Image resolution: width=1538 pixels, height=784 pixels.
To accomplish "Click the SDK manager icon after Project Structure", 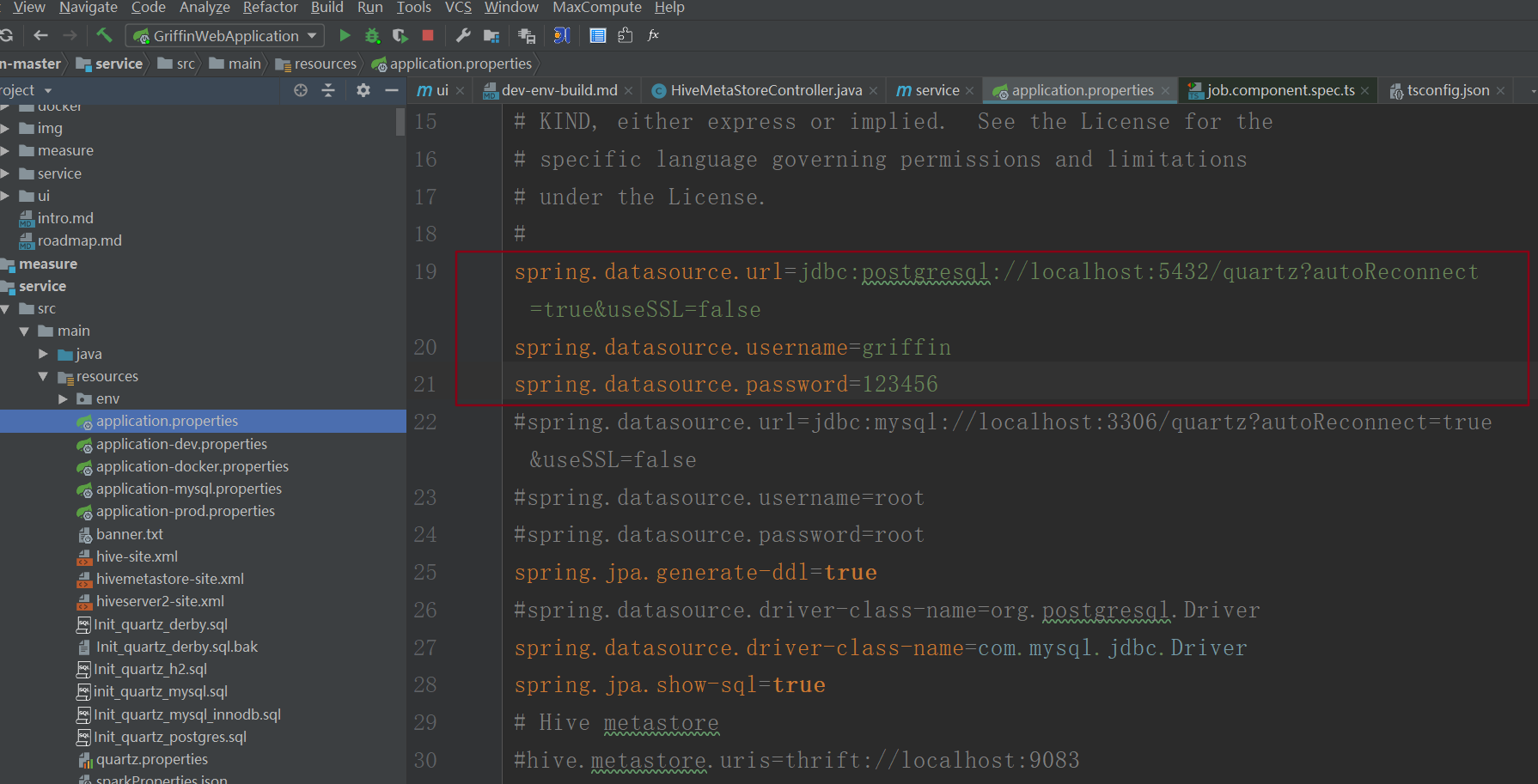I will [x=527, y=35].
